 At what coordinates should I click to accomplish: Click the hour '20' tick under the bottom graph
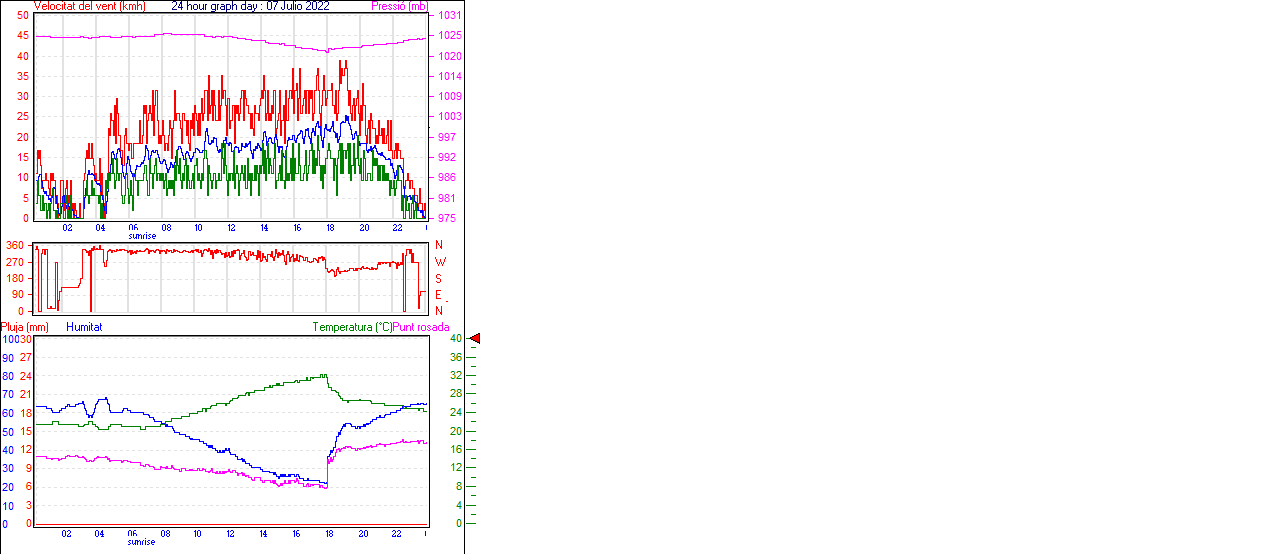tap(364, 534)
